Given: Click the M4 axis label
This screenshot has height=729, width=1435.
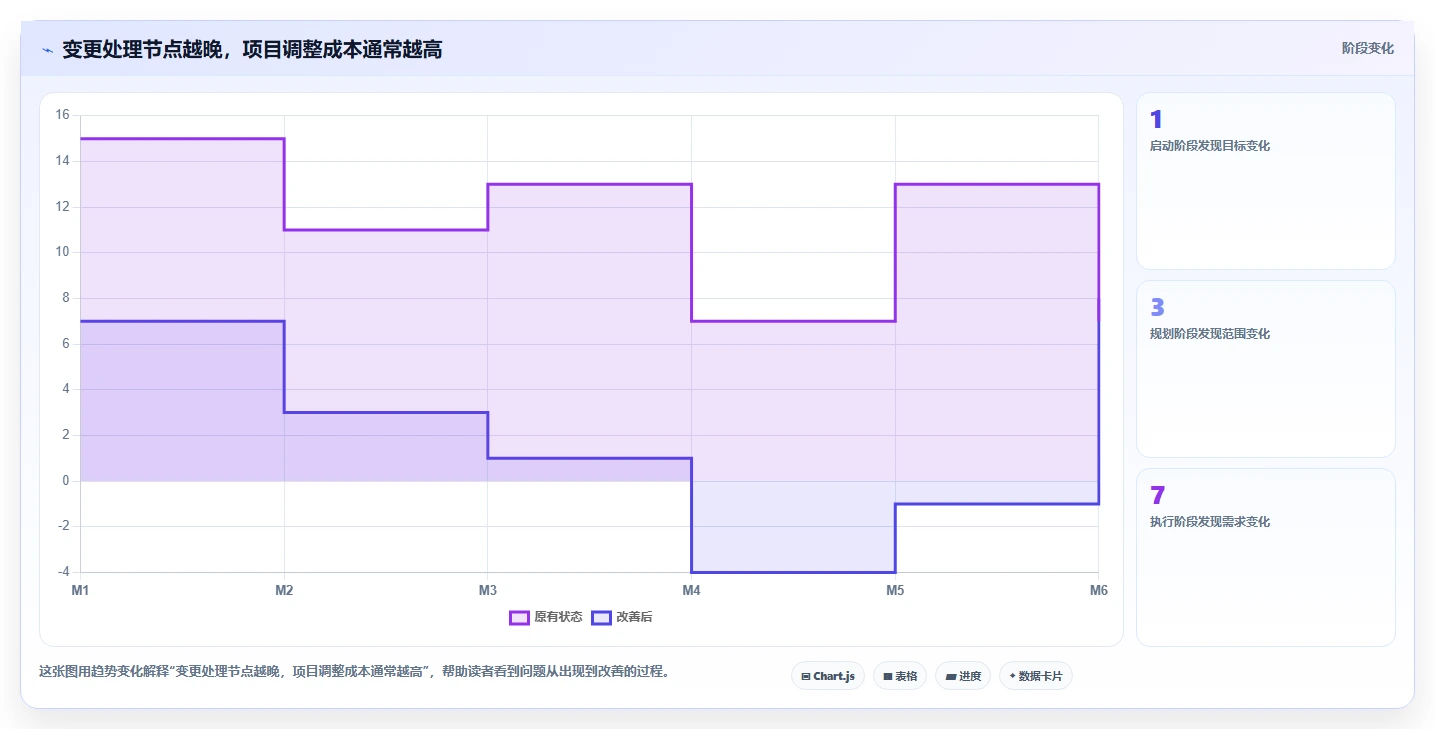Looking at the screenshot, I should point(691,590).
